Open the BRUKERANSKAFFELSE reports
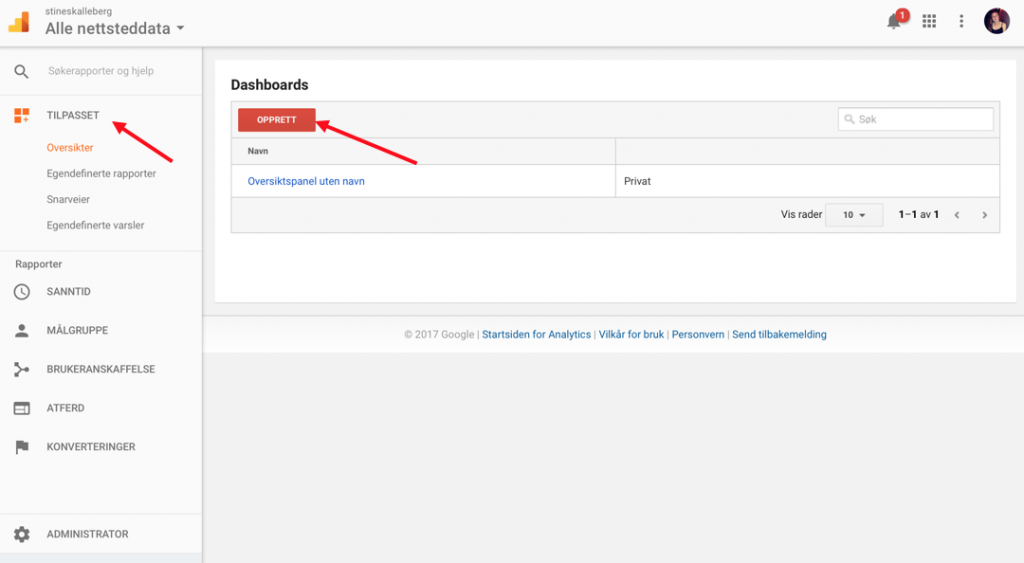 (x=101, y=370)
